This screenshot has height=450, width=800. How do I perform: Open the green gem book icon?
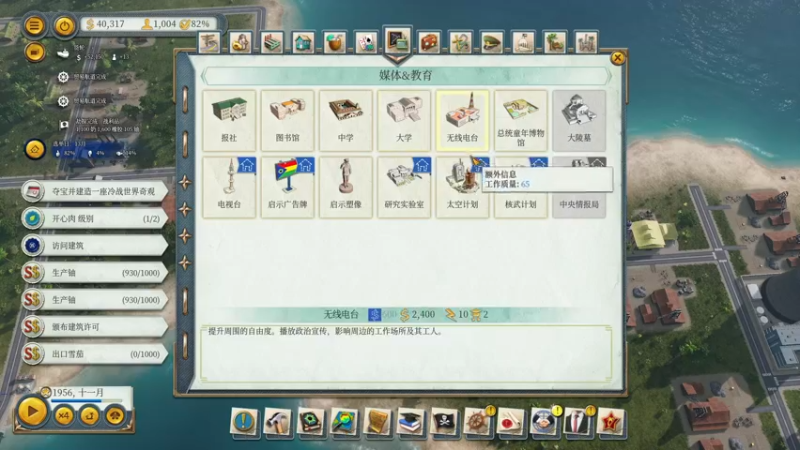click(311, 422)
